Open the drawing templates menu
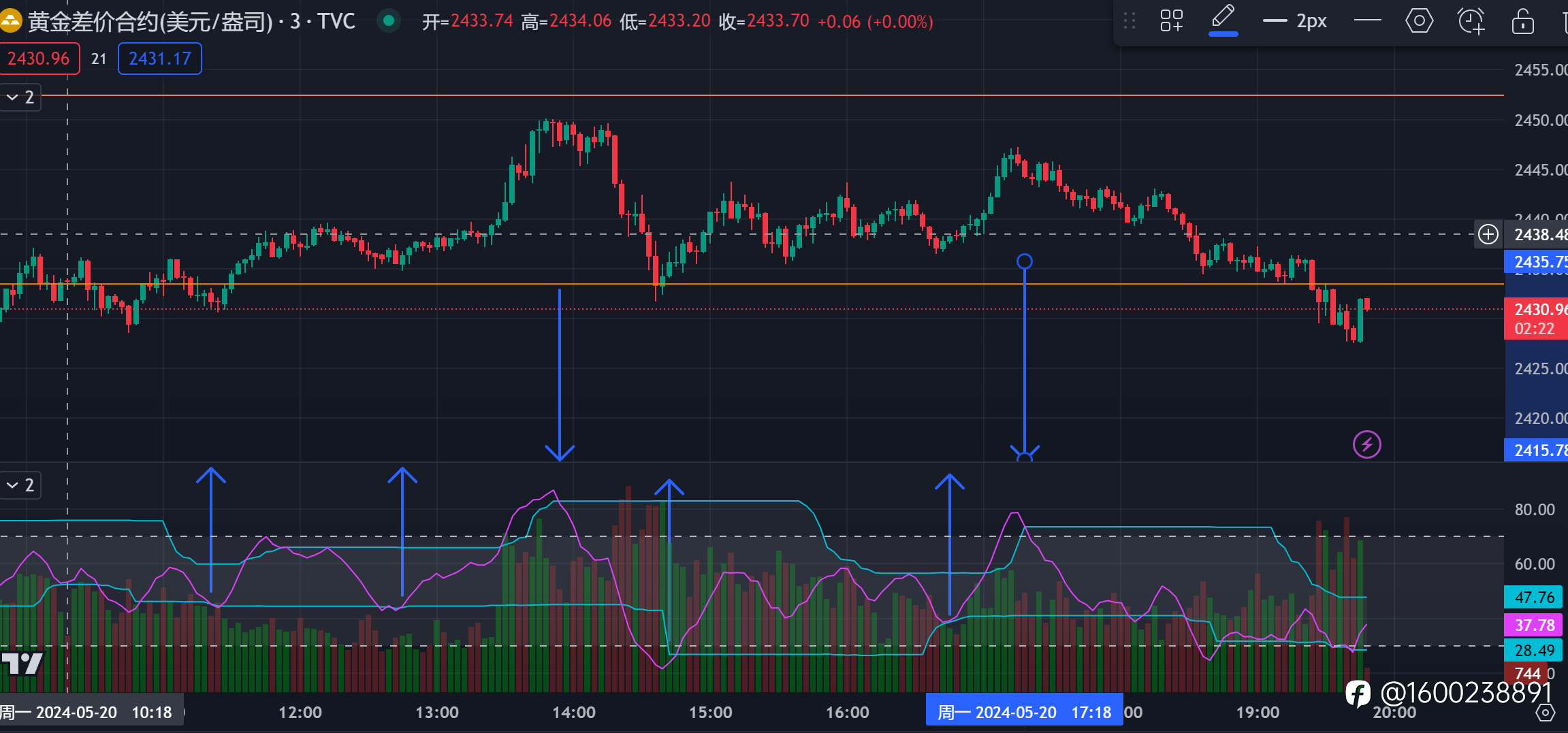 (x=1172, y=21)
